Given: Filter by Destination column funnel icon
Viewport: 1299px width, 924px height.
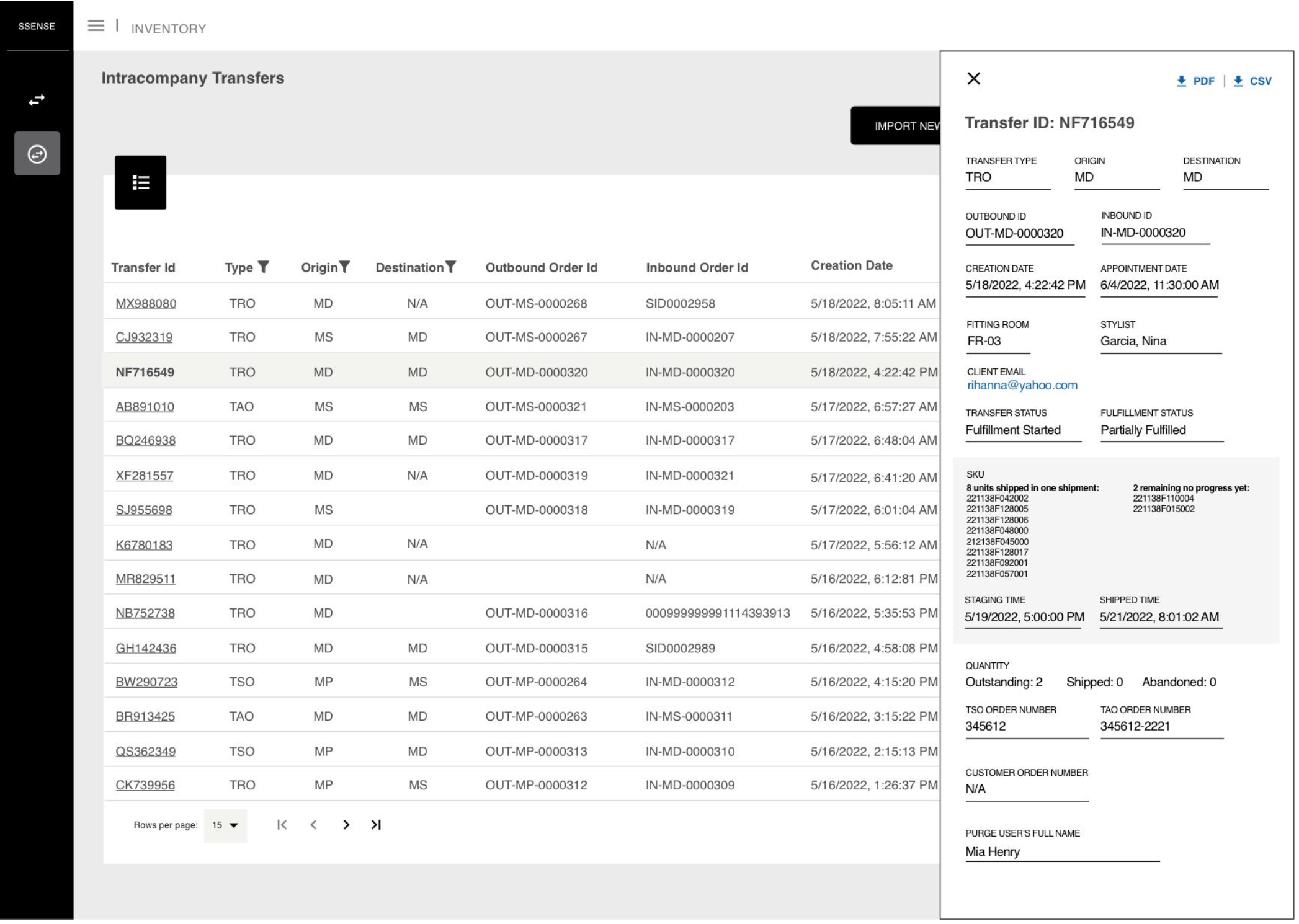Looking at the screenshot, I should point(451,267).
